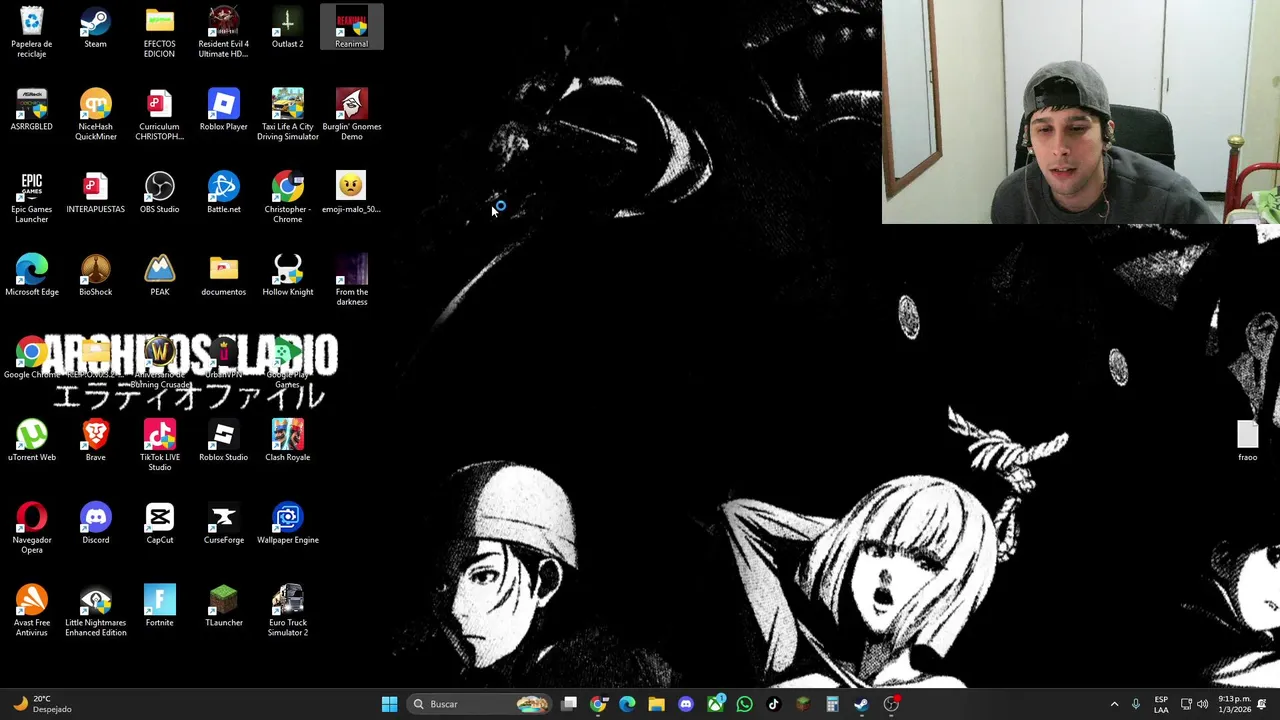Open Chrome from the taskbar
The width and height of the screenshot is (1280, 720).
click(598, 704)
